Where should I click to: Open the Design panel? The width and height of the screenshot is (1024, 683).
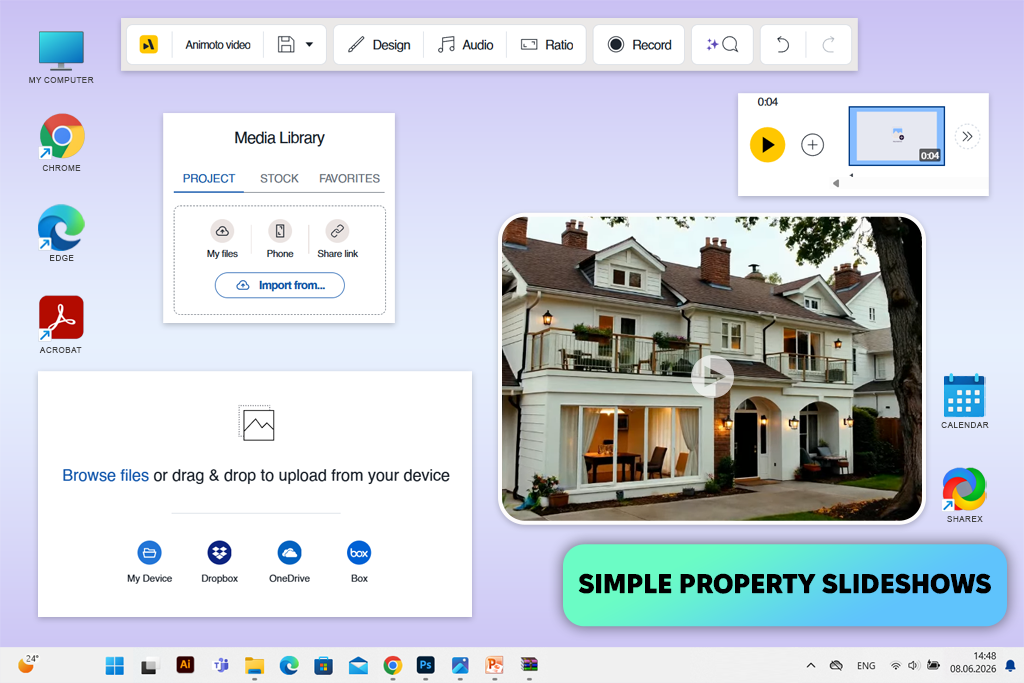click(379, 44)
